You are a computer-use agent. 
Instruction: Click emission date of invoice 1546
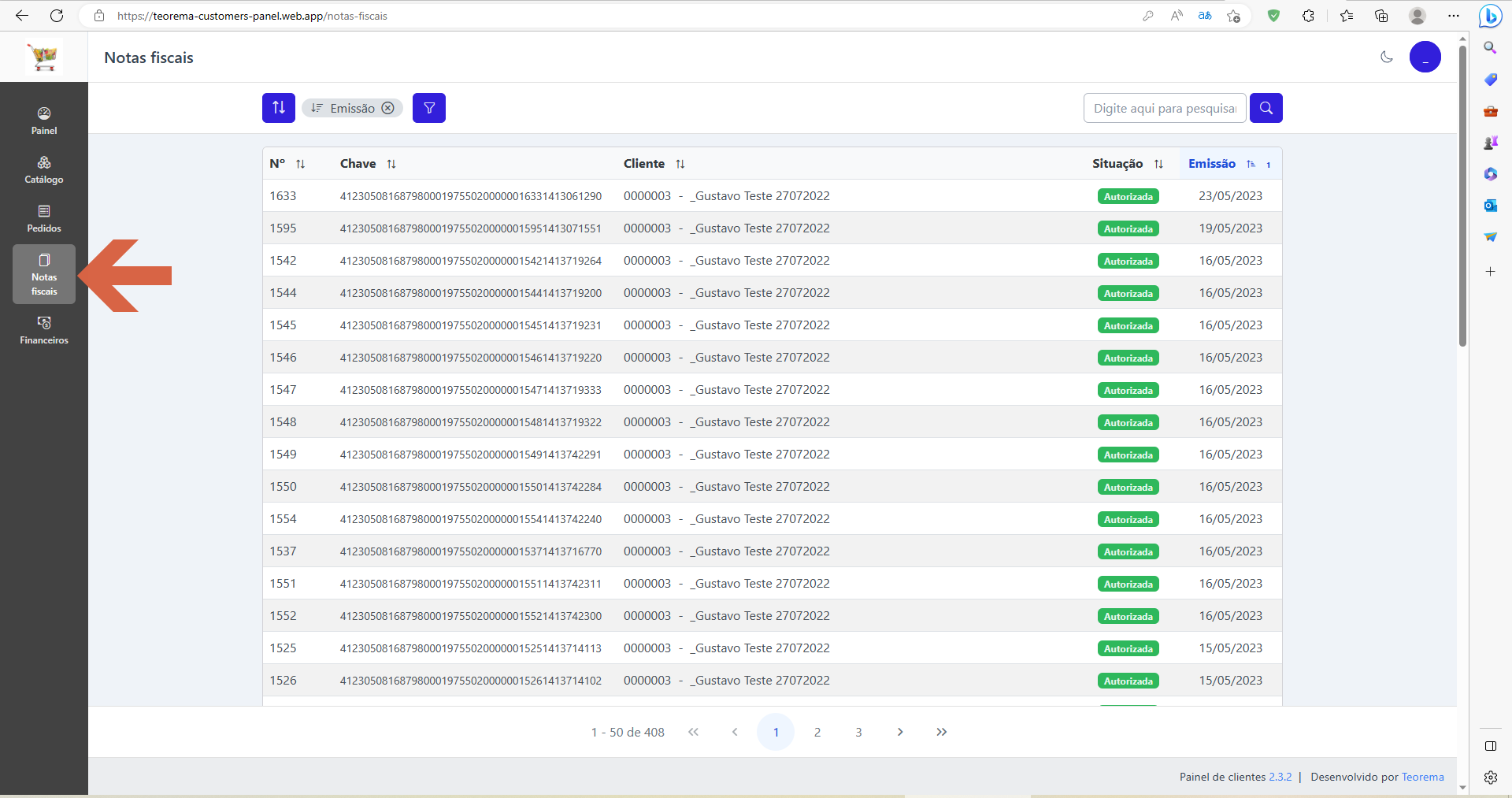pos(1230,358)
